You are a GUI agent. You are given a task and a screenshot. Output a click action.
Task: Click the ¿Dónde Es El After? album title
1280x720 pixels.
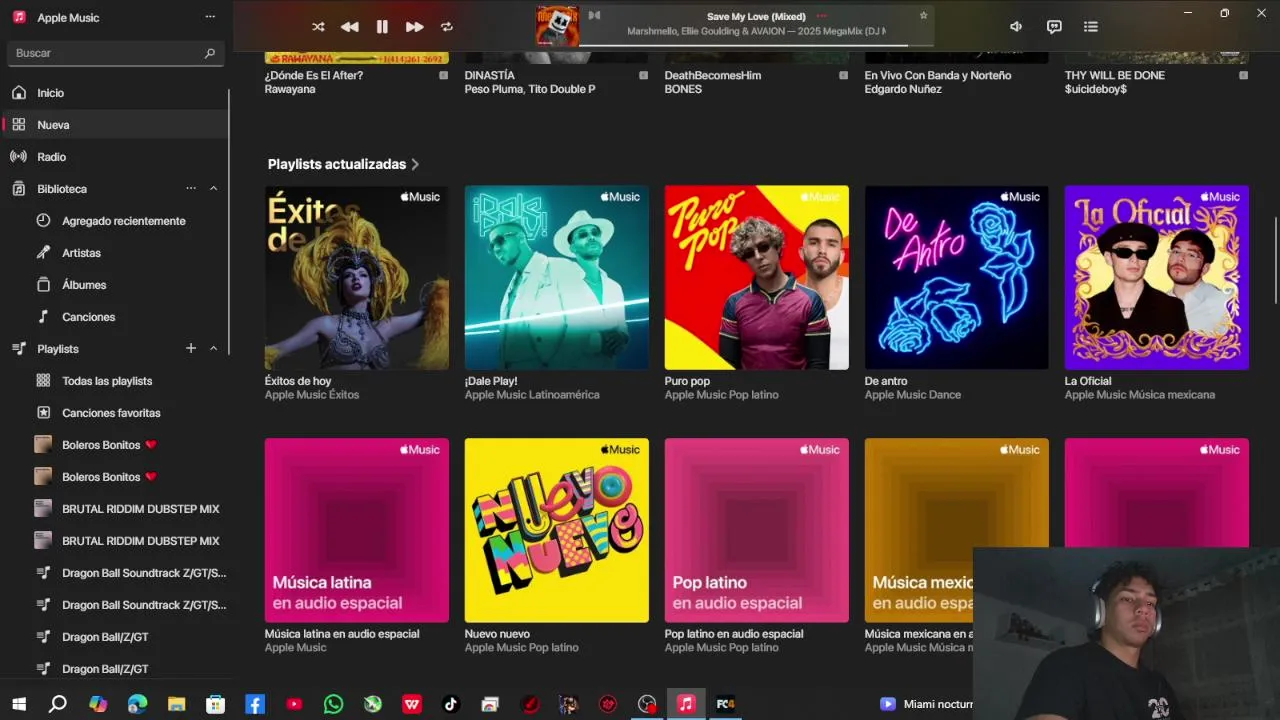pos(314,76)
